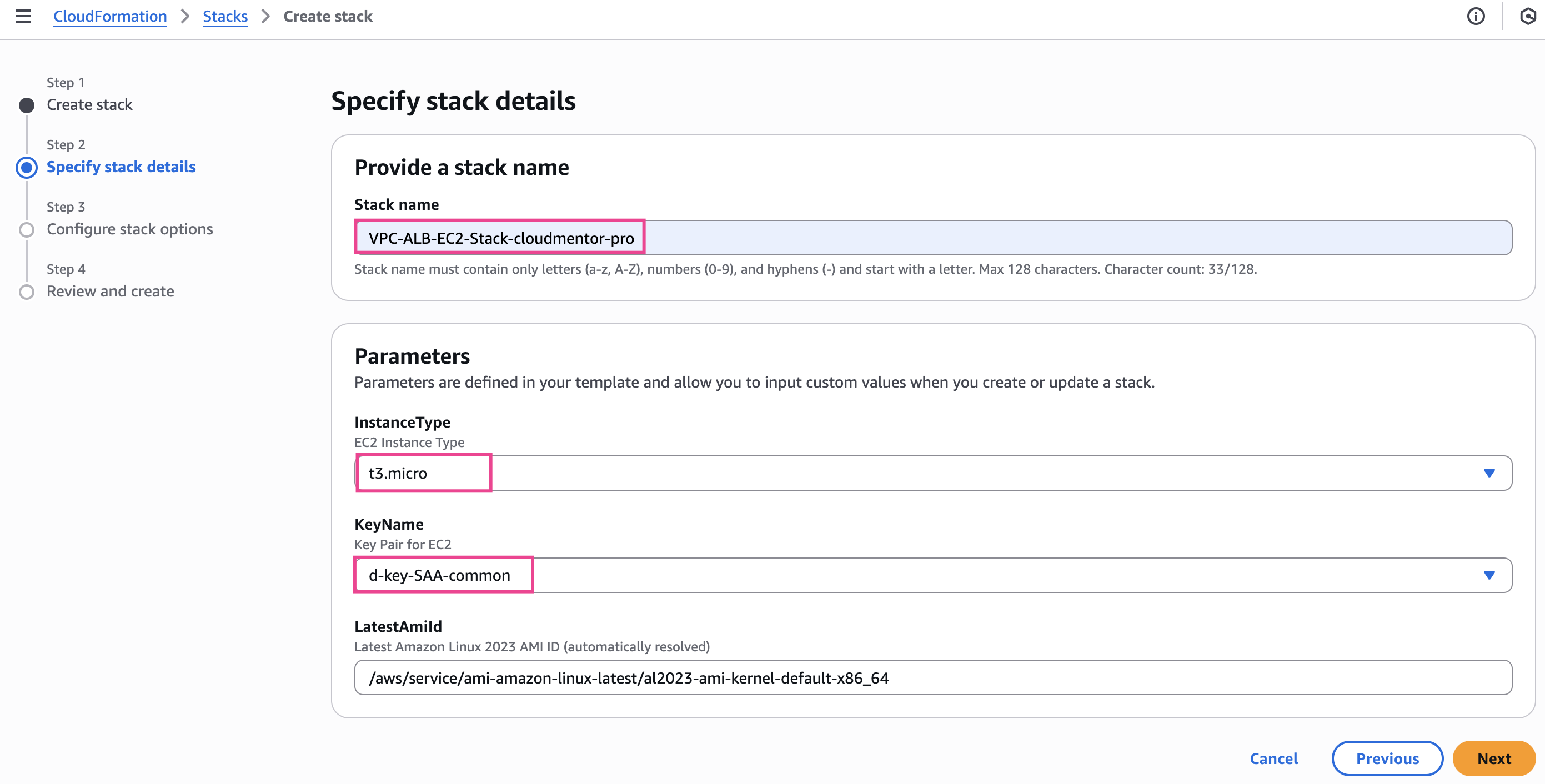Open the hamburger navigation menu
Viewport: 1545px width, 784px height.
tap(23, 16)
